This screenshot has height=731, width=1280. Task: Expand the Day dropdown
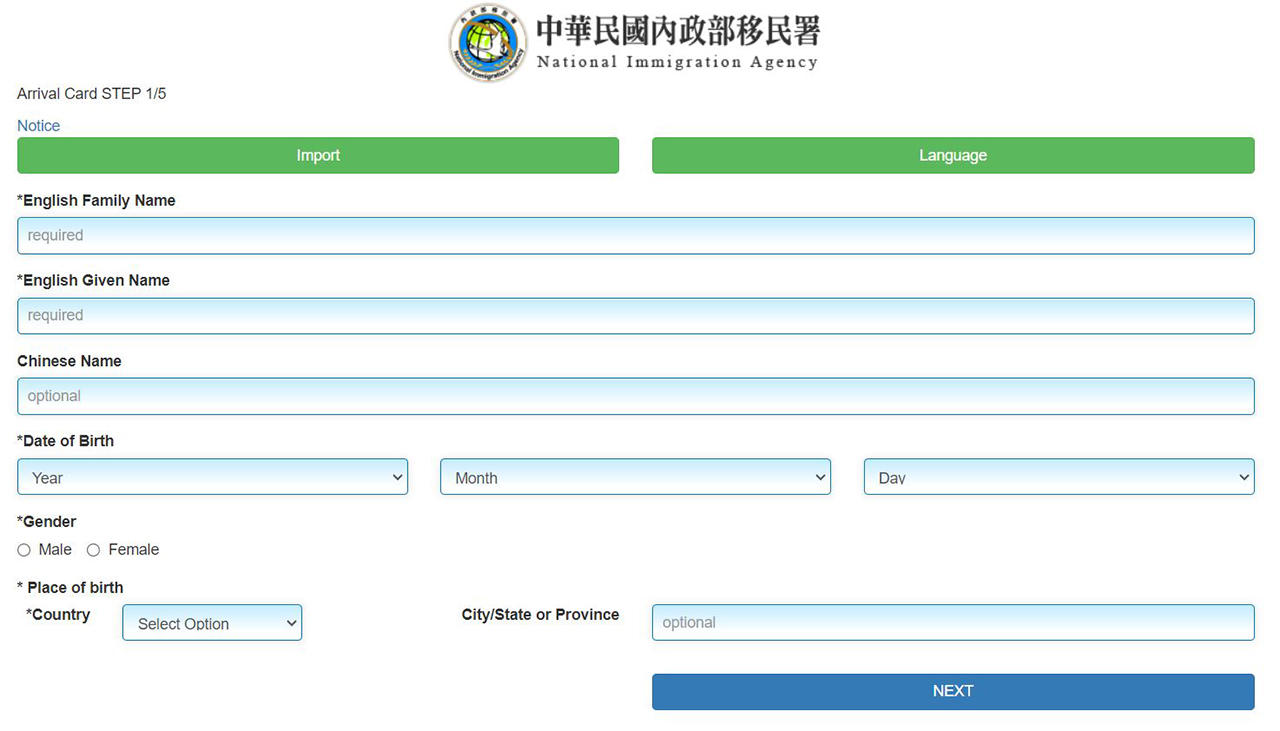(1059, 477)
